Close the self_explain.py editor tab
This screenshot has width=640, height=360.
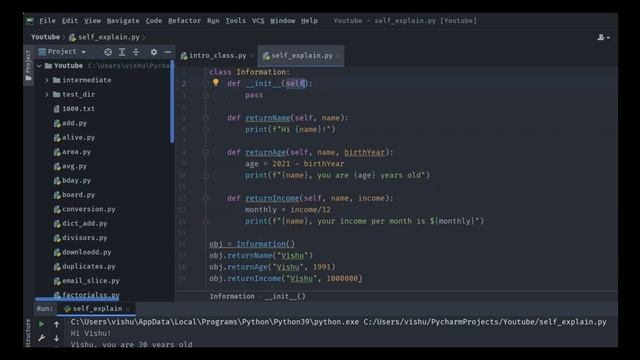click(338, 56)
